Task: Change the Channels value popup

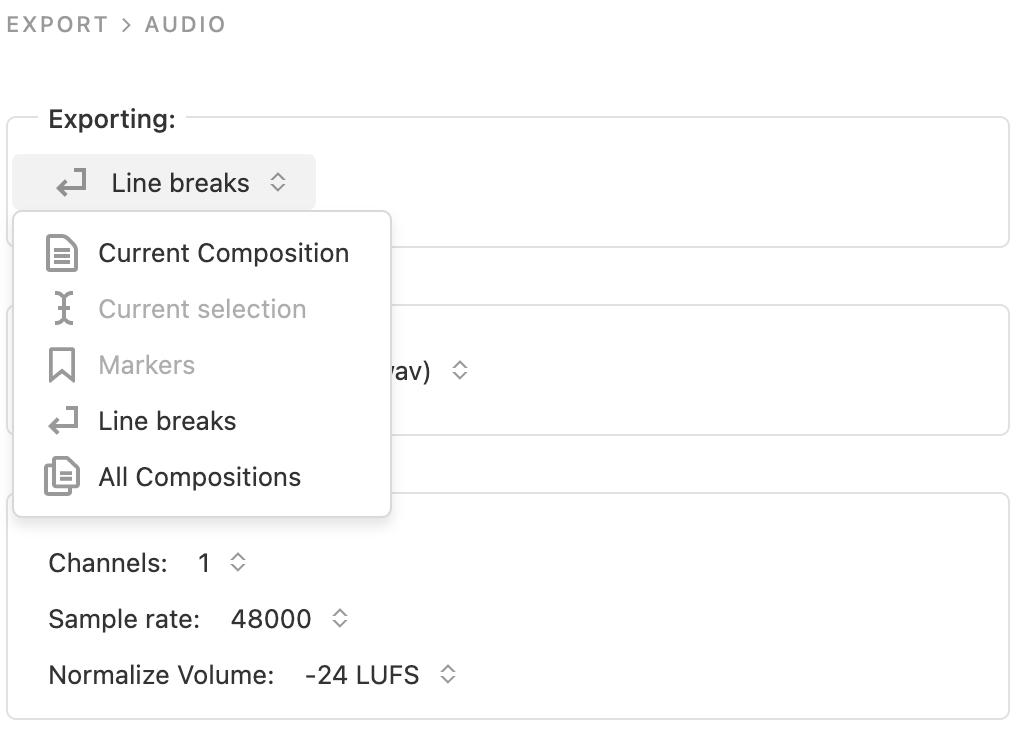Action: coord(221,563)
